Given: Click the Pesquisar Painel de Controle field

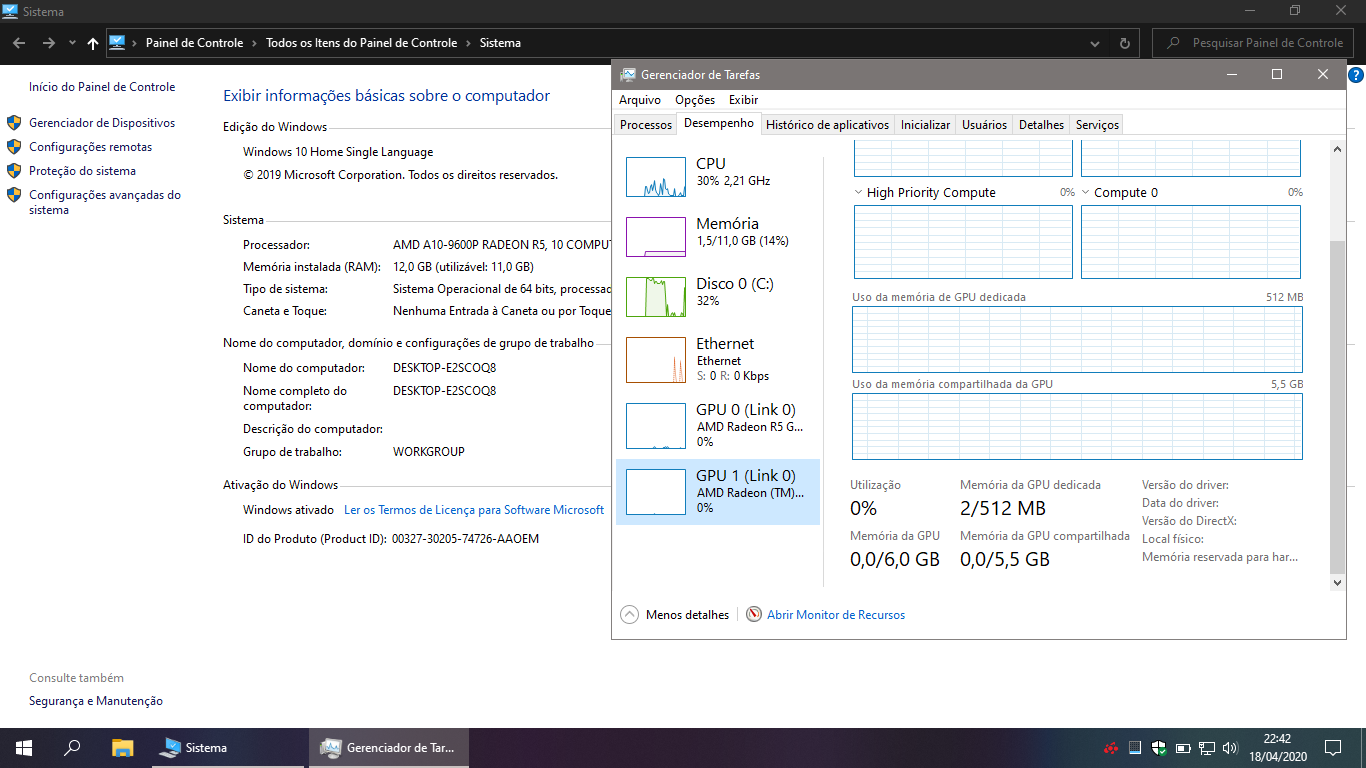Looking at the screenshot, I should [1254, 43].
